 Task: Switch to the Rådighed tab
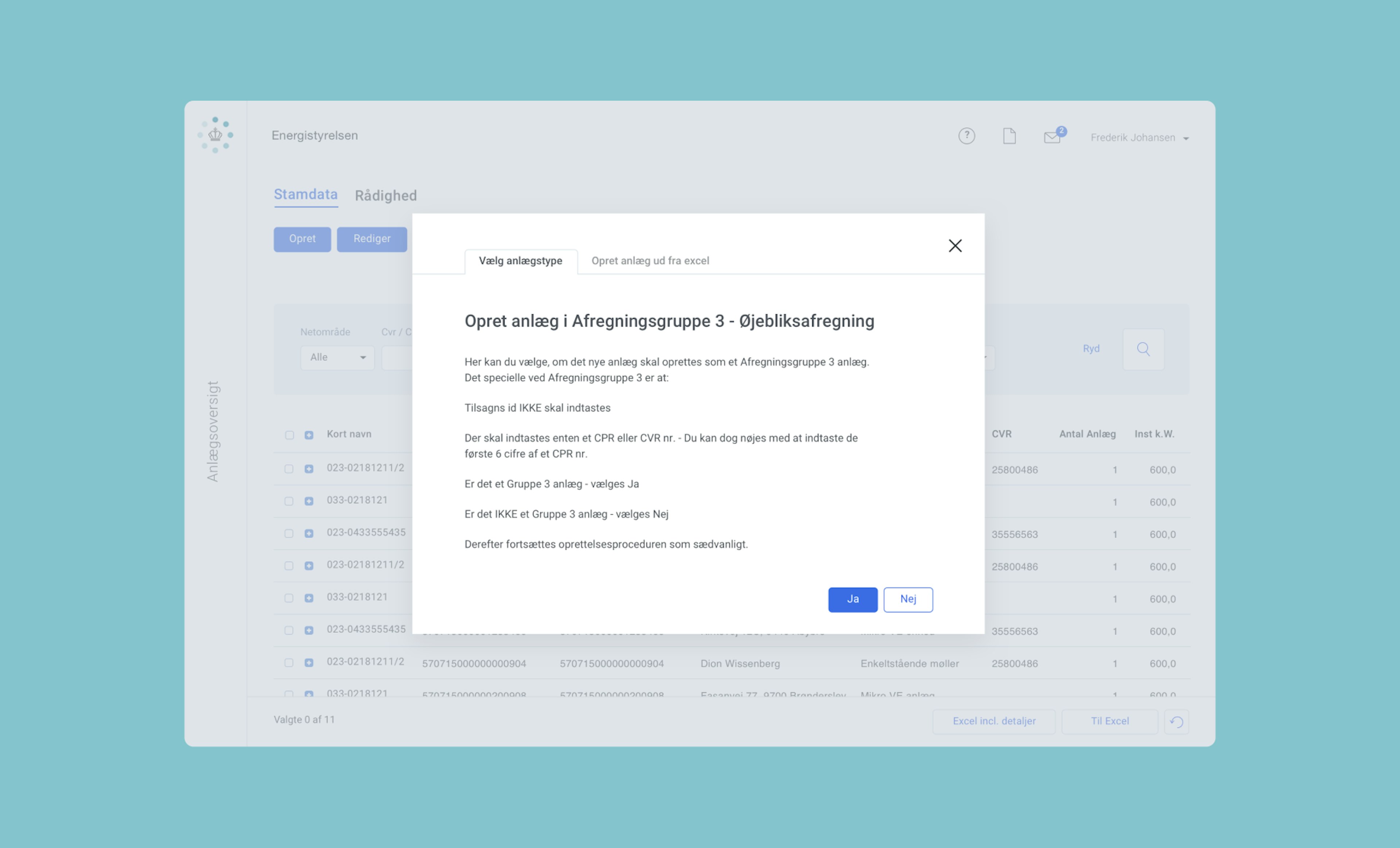coord(385,195)
